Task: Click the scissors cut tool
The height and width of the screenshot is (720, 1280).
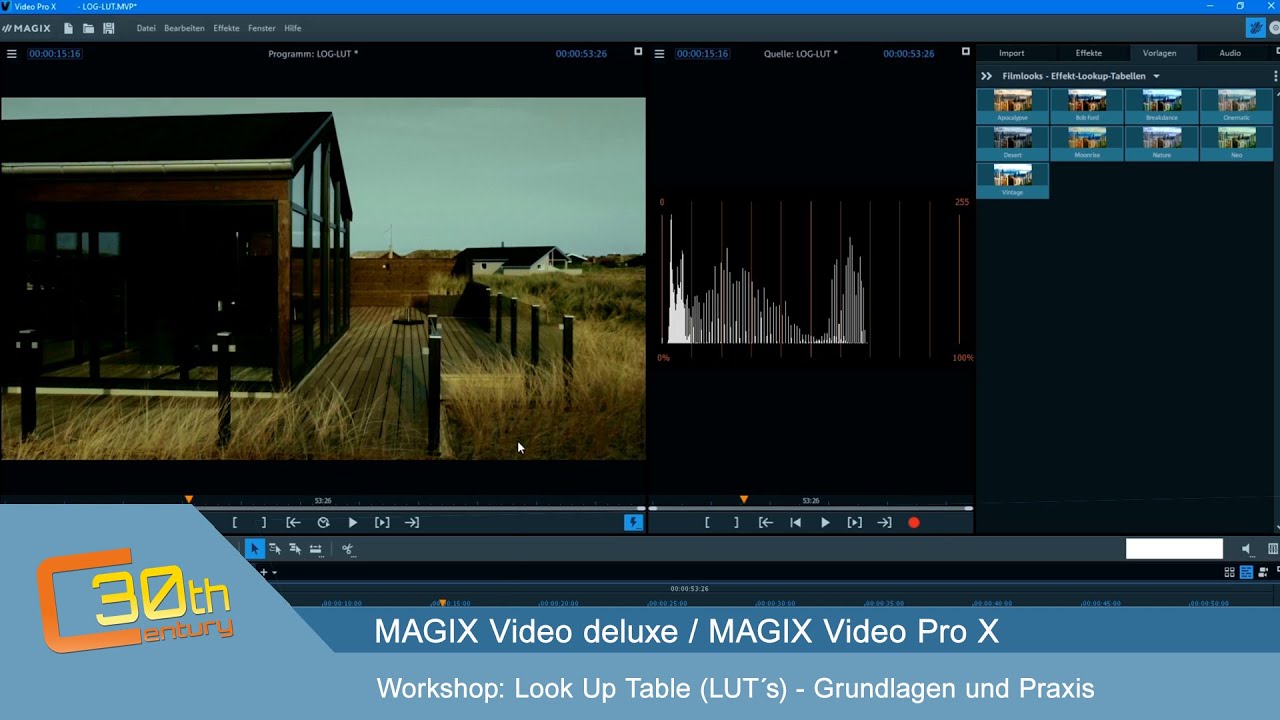Action: click(x=347, y=548)
